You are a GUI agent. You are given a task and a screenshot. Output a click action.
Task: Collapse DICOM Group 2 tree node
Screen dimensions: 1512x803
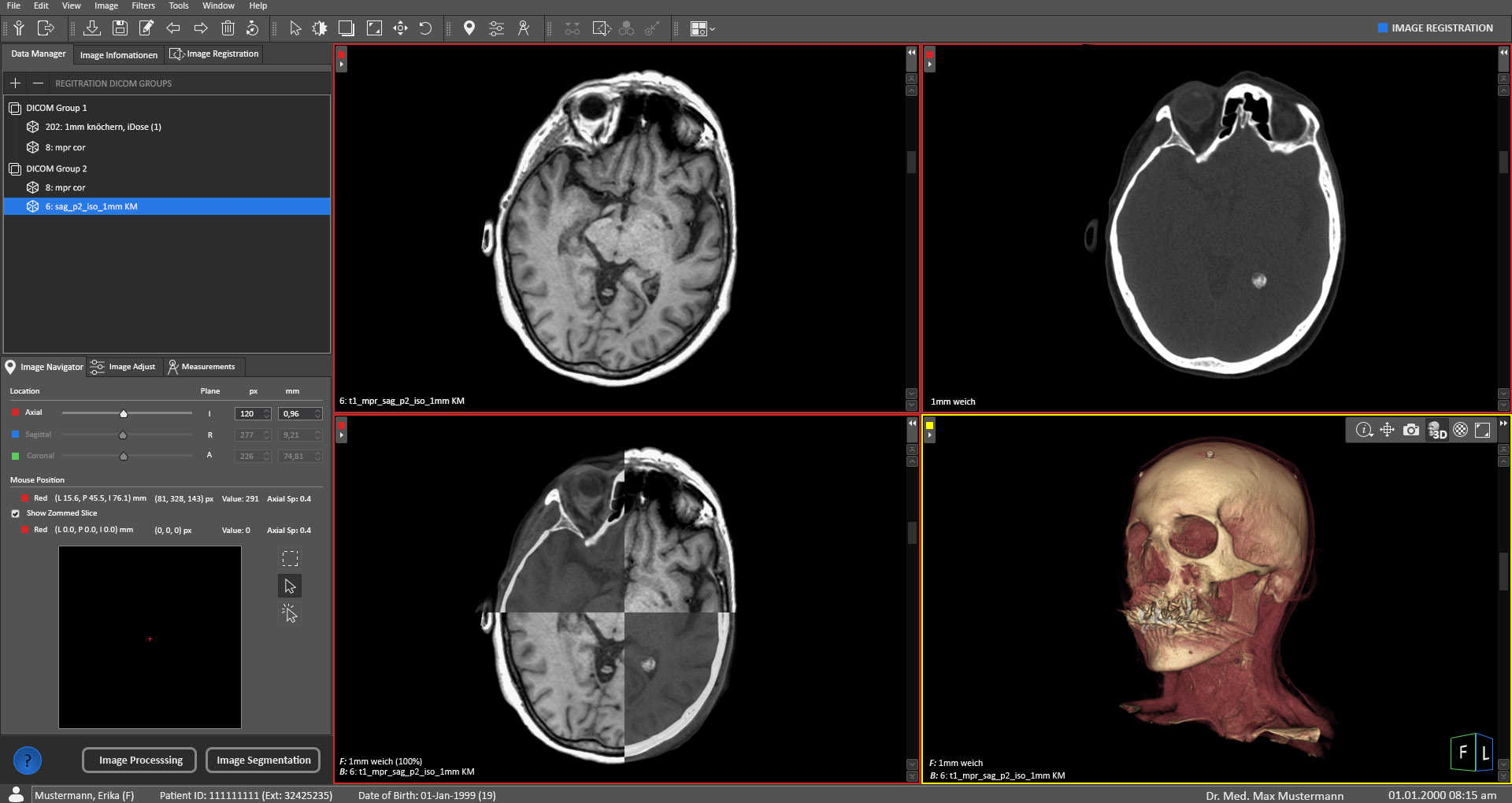point(15,168)
